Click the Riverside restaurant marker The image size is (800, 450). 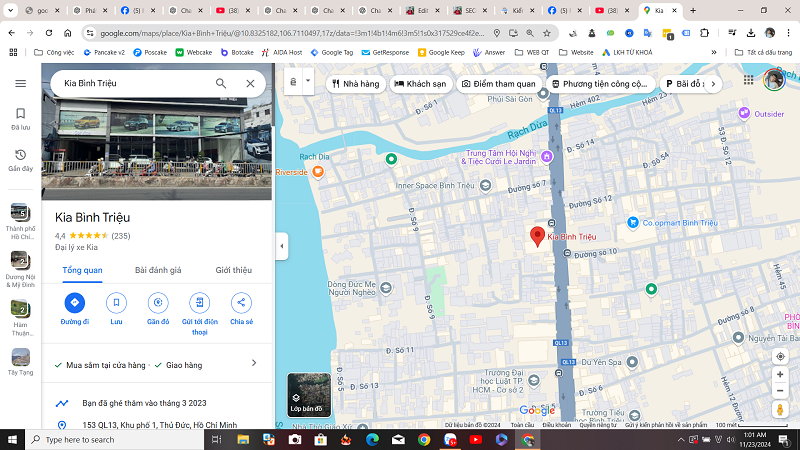click(x=318, y=172)
